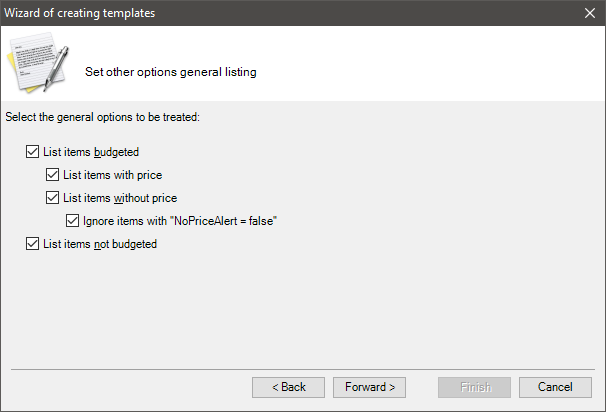Click the notepad and pen wizard icon
The image size is (606, 412).
[x=38, y=62]
